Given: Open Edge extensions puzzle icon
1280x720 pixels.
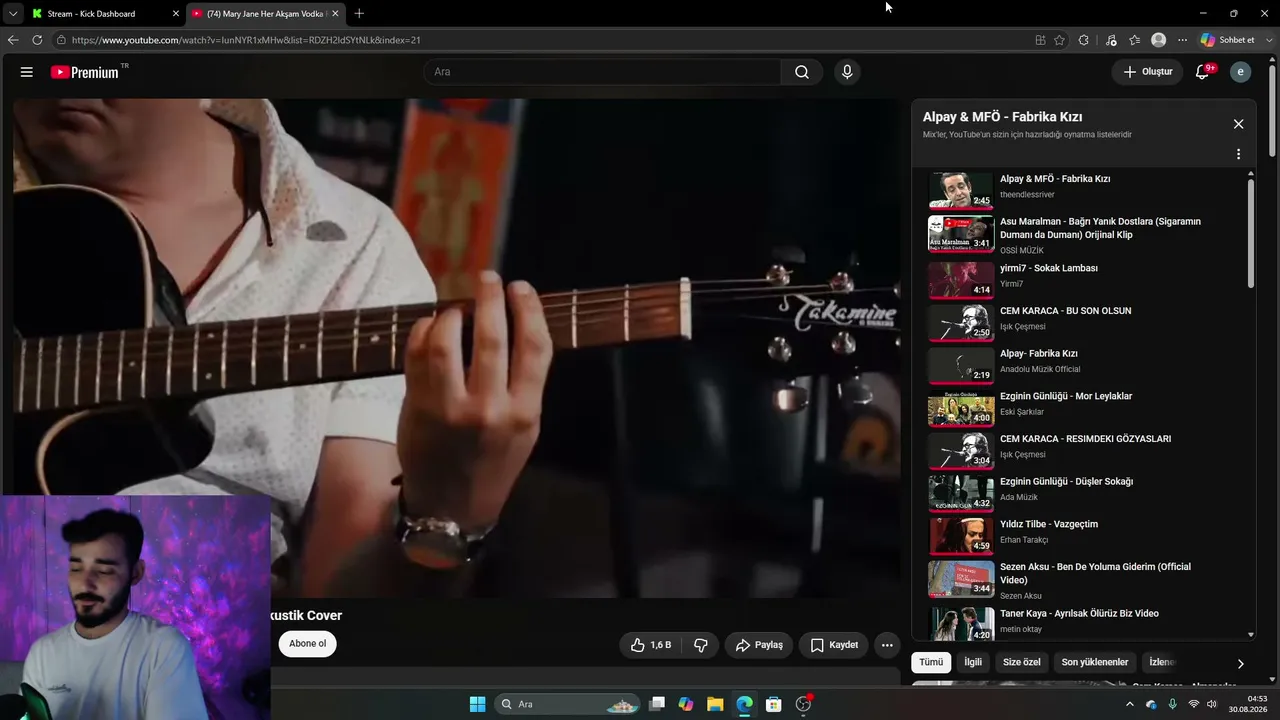Looking at the screenshot, I should pos(1084,40).
